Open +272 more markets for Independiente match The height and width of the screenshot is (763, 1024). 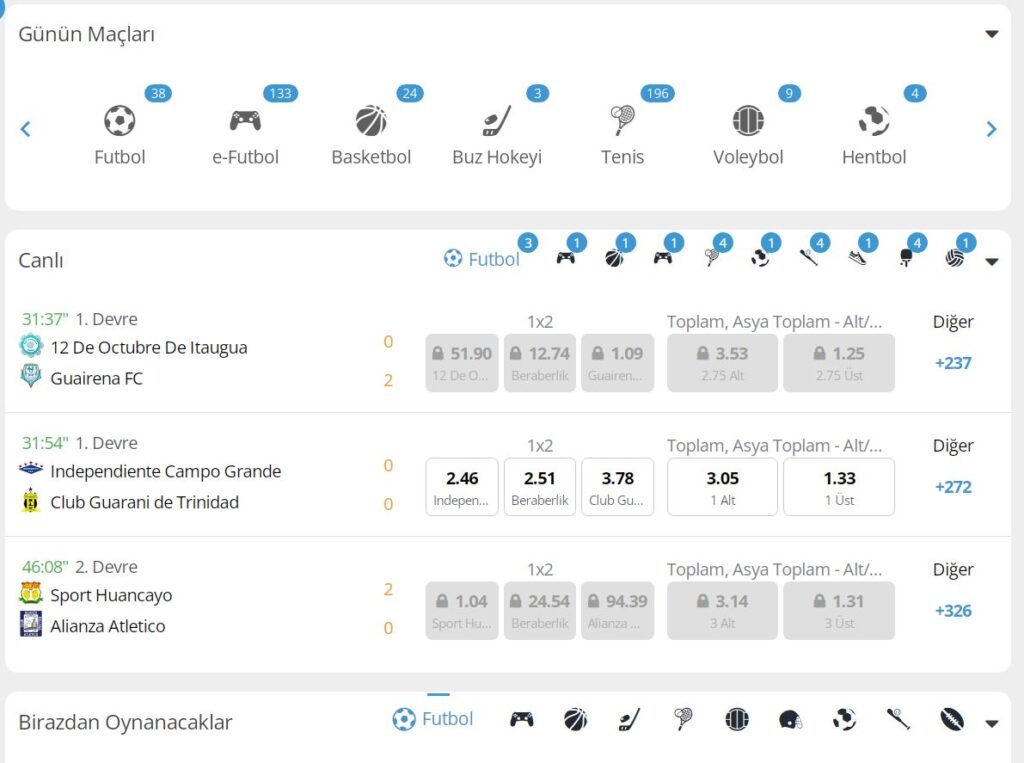[953, 487]
